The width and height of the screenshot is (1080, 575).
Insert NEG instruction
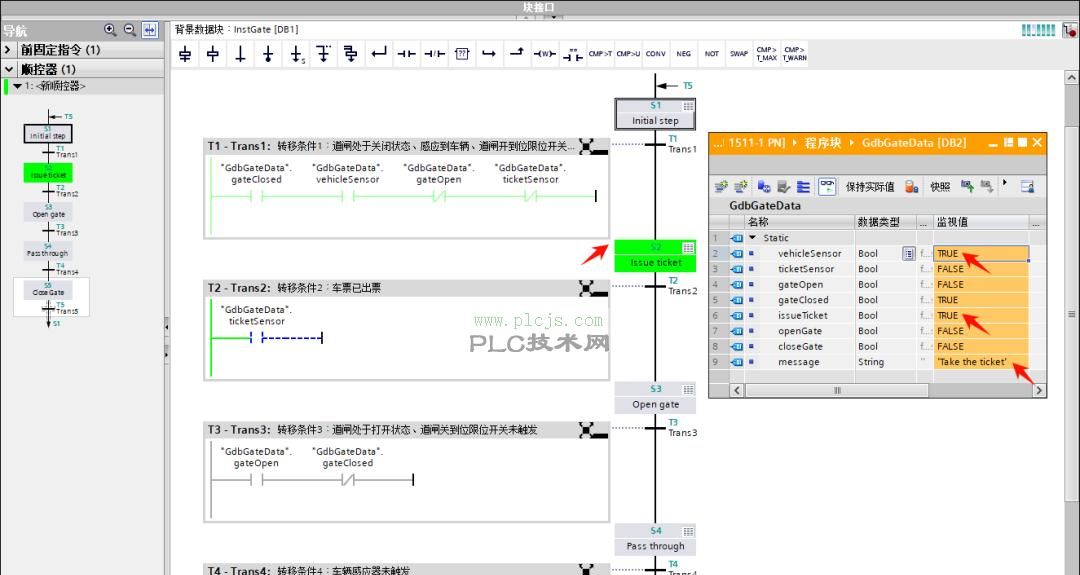(683, 54)
